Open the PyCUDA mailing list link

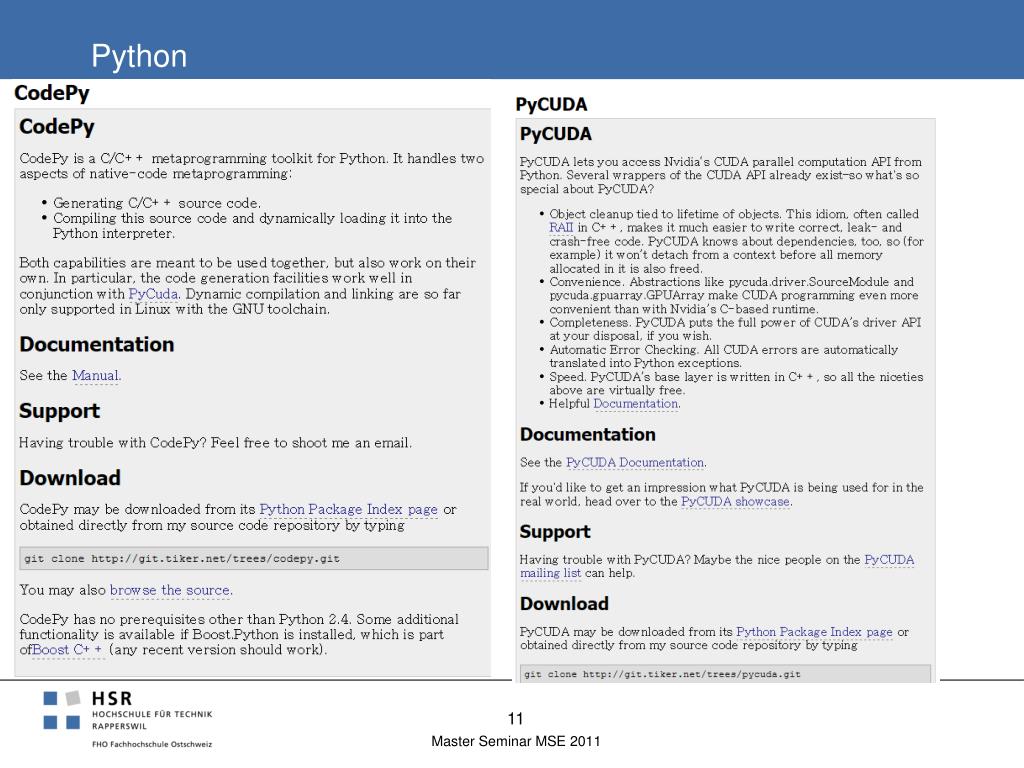click(x=716, y=566)
